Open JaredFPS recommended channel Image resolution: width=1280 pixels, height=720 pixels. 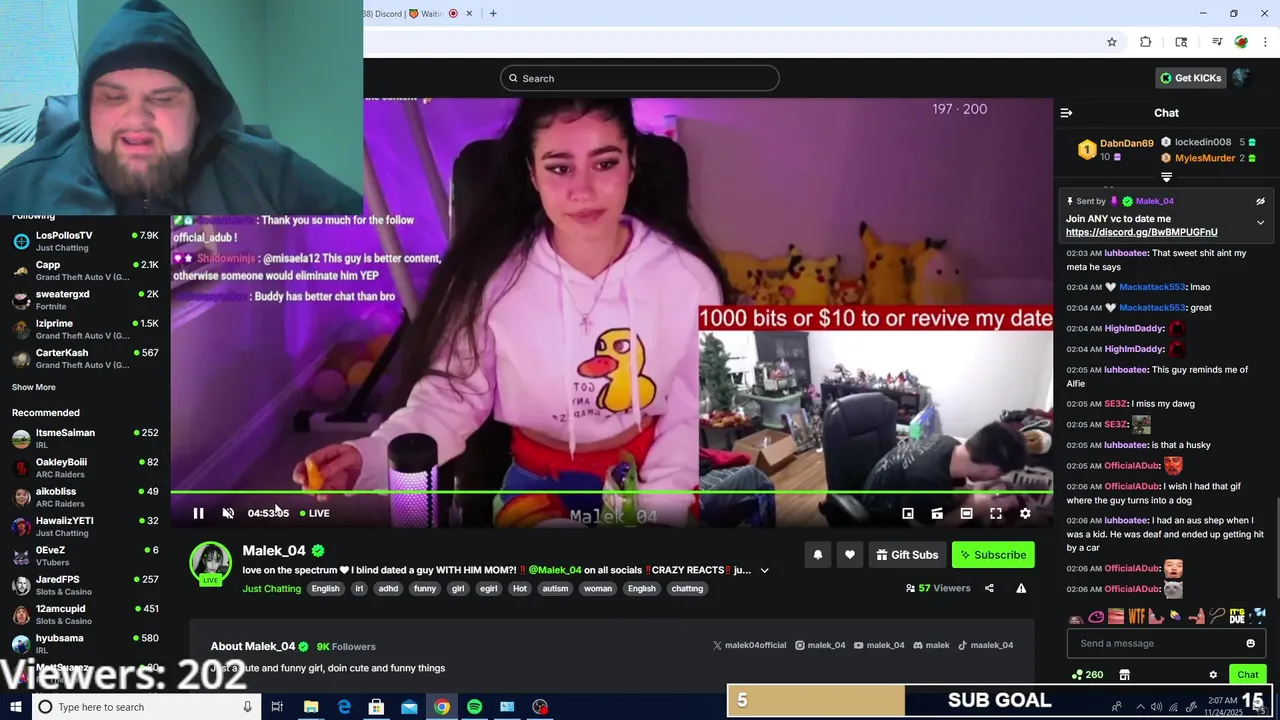point(85,585)
